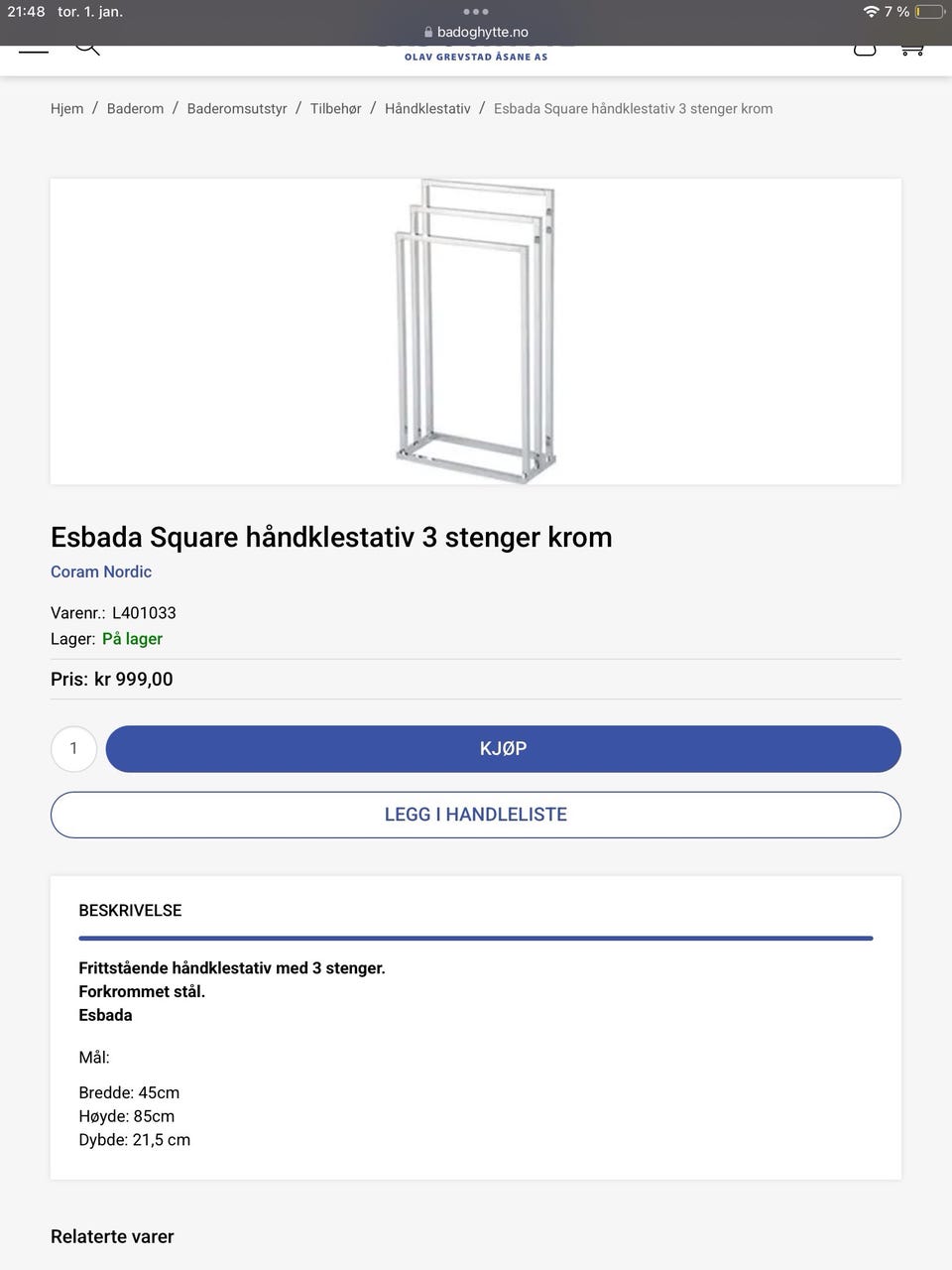
Task: Open the hamburger menu icon
Action: click(x=34, y=50)
